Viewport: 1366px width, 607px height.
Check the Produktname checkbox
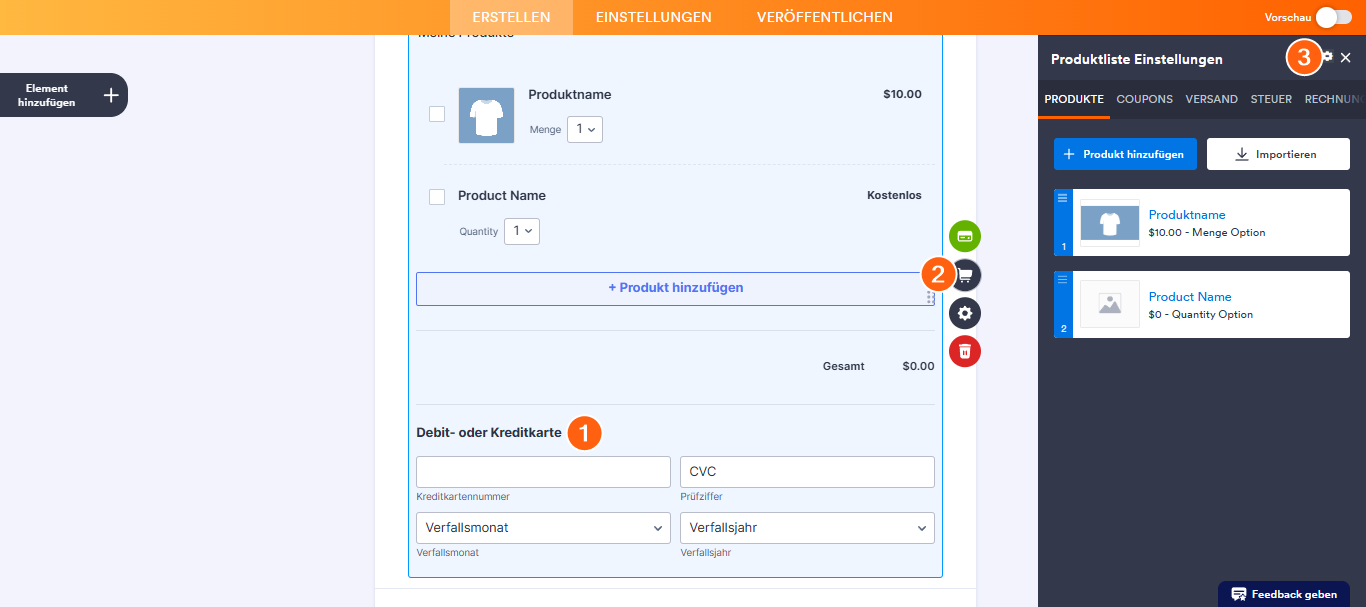[437, 114]
